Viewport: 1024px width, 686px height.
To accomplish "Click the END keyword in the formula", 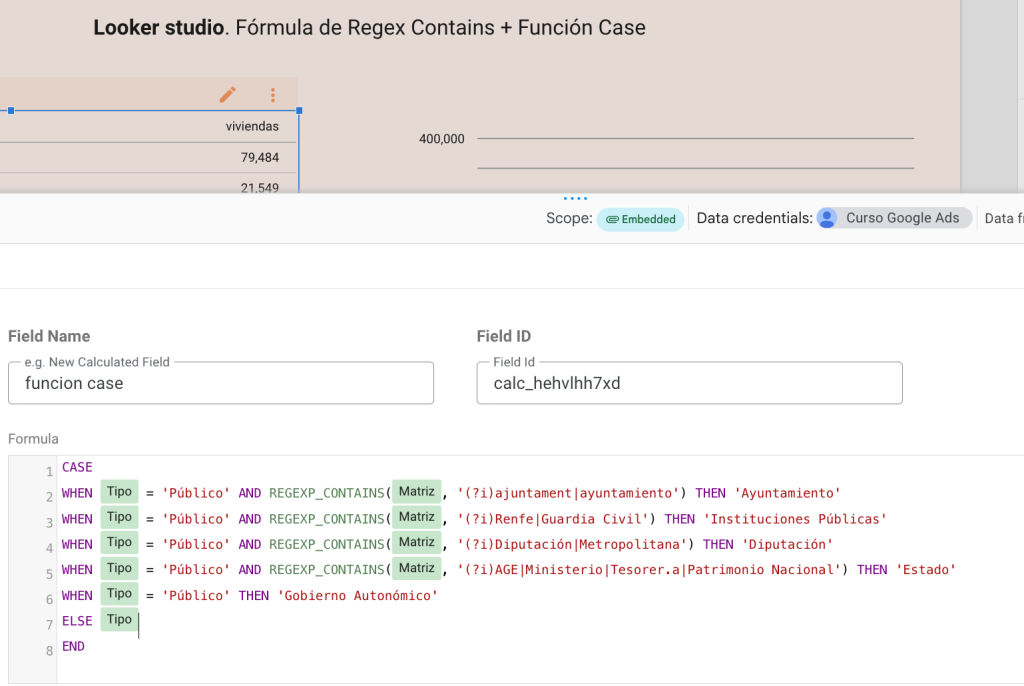I will 73,646.
